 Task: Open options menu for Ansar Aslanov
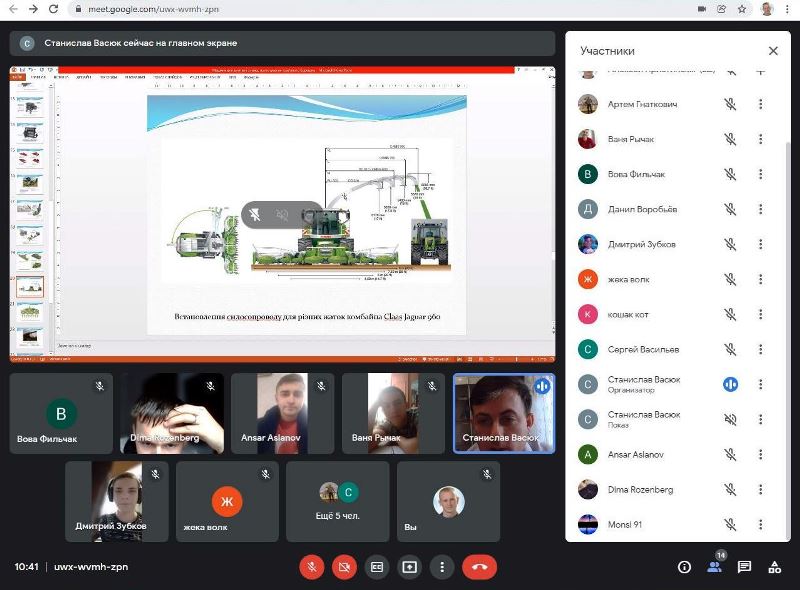760,454
